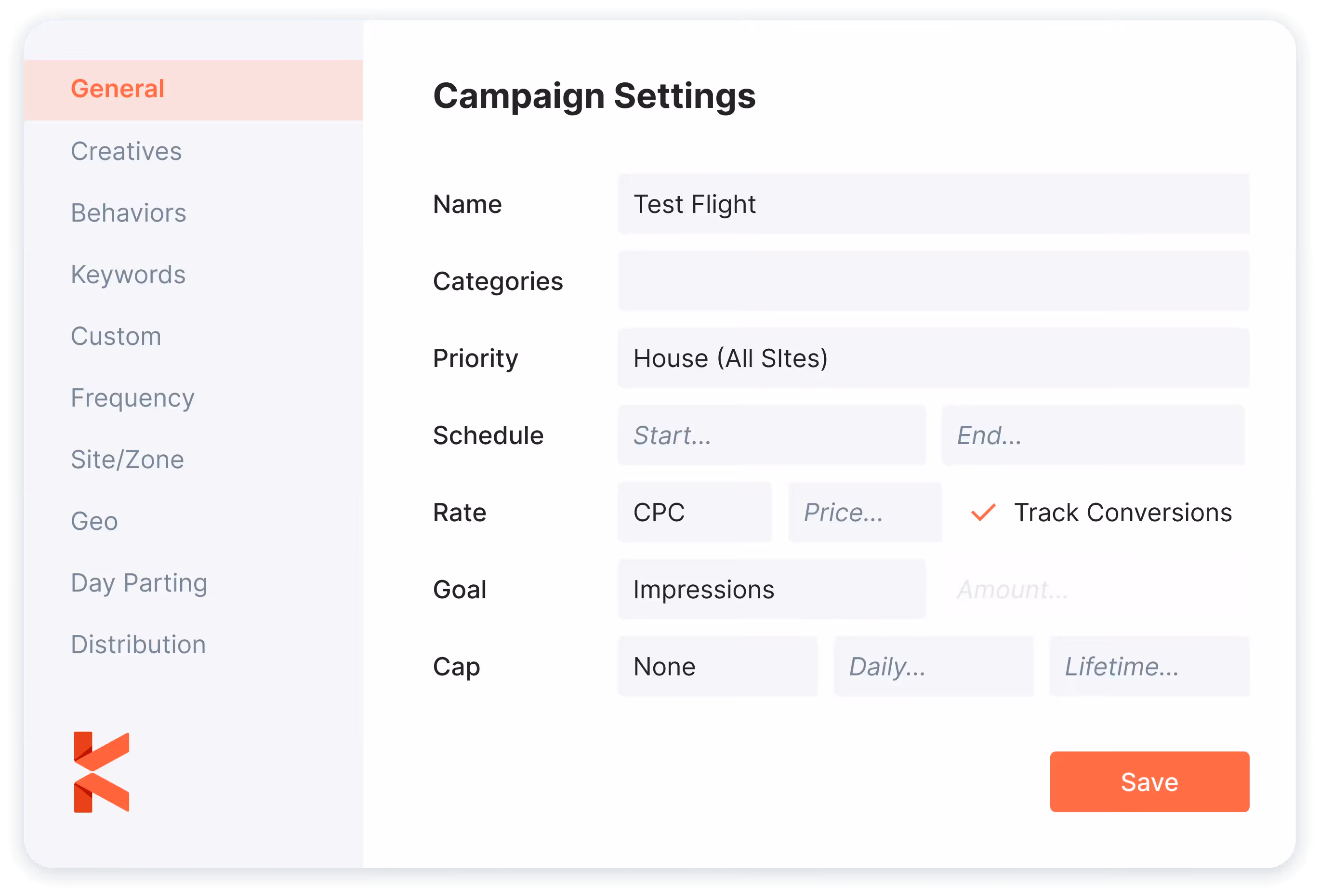Screen dimensions: 1320x896
Task: Select the Keywords section
Action: (x=128, y=274)
